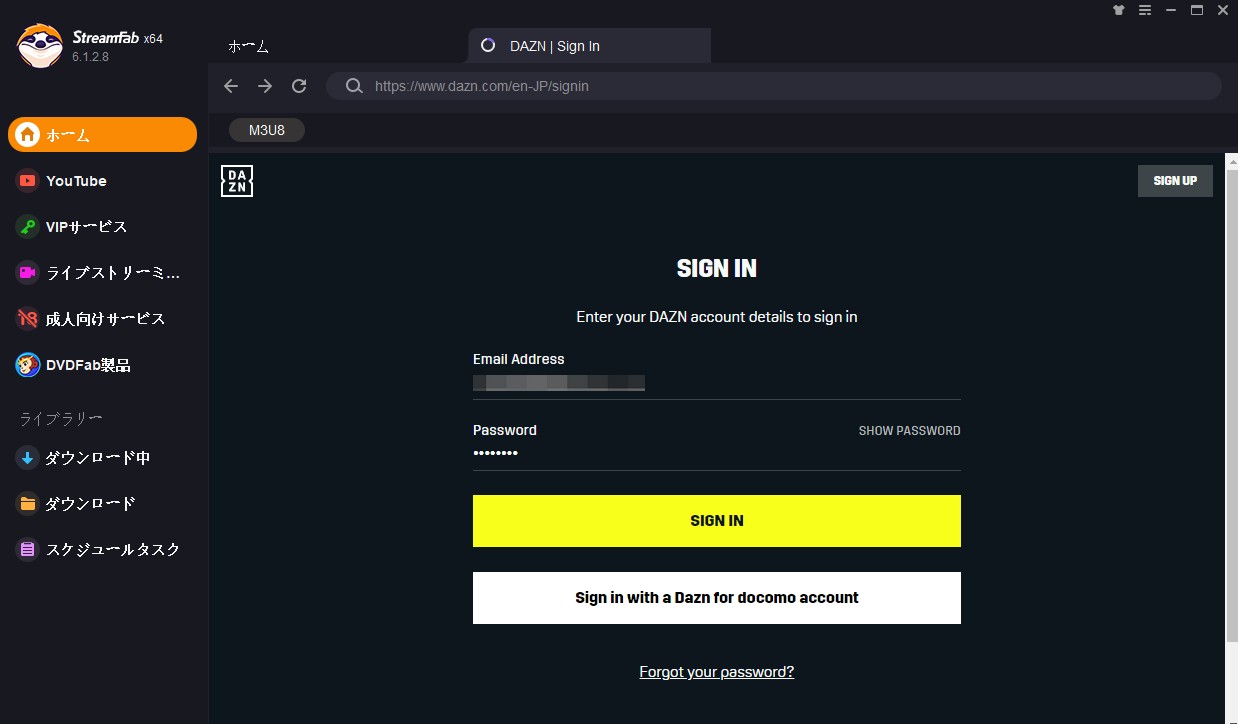This screenshot has width=1238, height=724.
Task: Click the StreamFab sloth logo
Action: 40,46
